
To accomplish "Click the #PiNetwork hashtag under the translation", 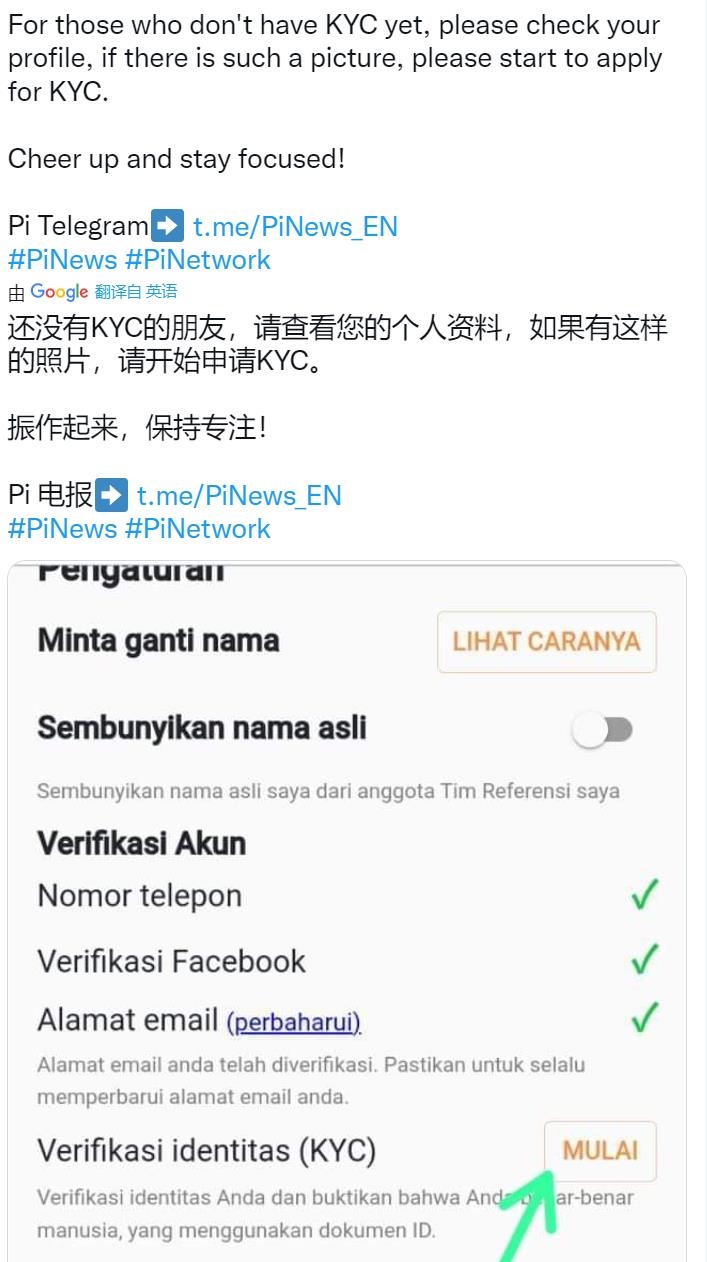I will tap(197, 529).
